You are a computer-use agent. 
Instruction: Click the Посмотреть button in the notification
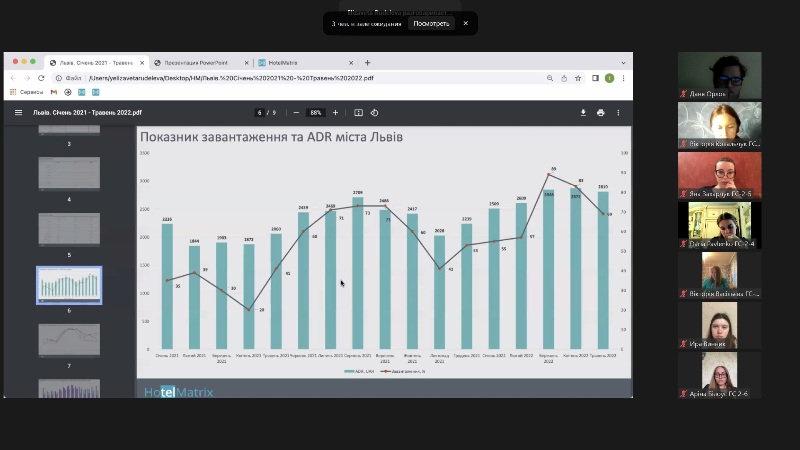432,23
